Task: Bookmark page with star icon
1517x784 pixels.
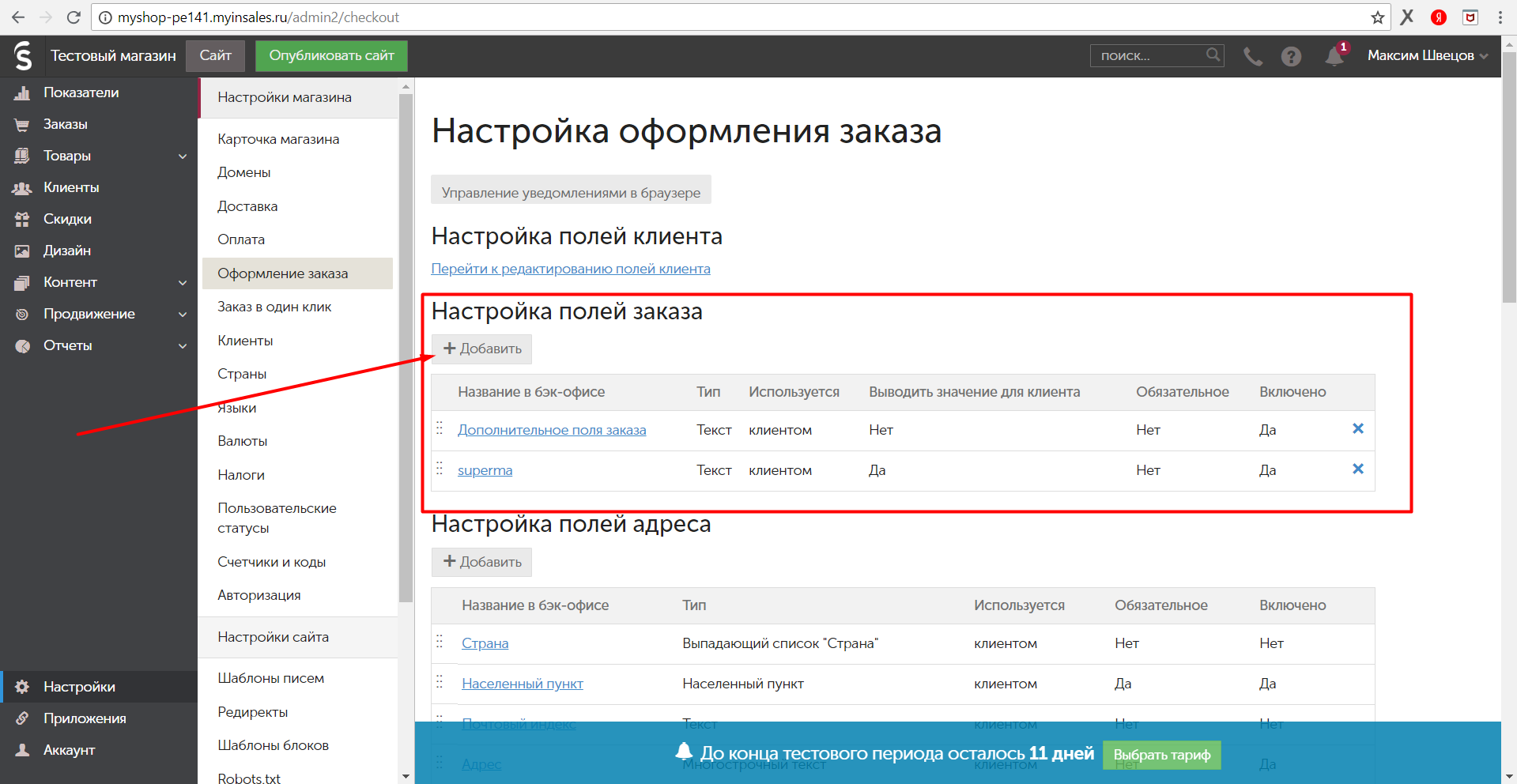Action: (x=1377, y=17)
